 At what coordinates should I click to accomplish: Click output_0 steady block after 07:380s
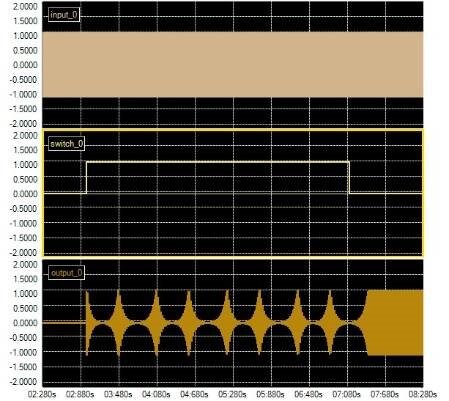click(395, 323)
